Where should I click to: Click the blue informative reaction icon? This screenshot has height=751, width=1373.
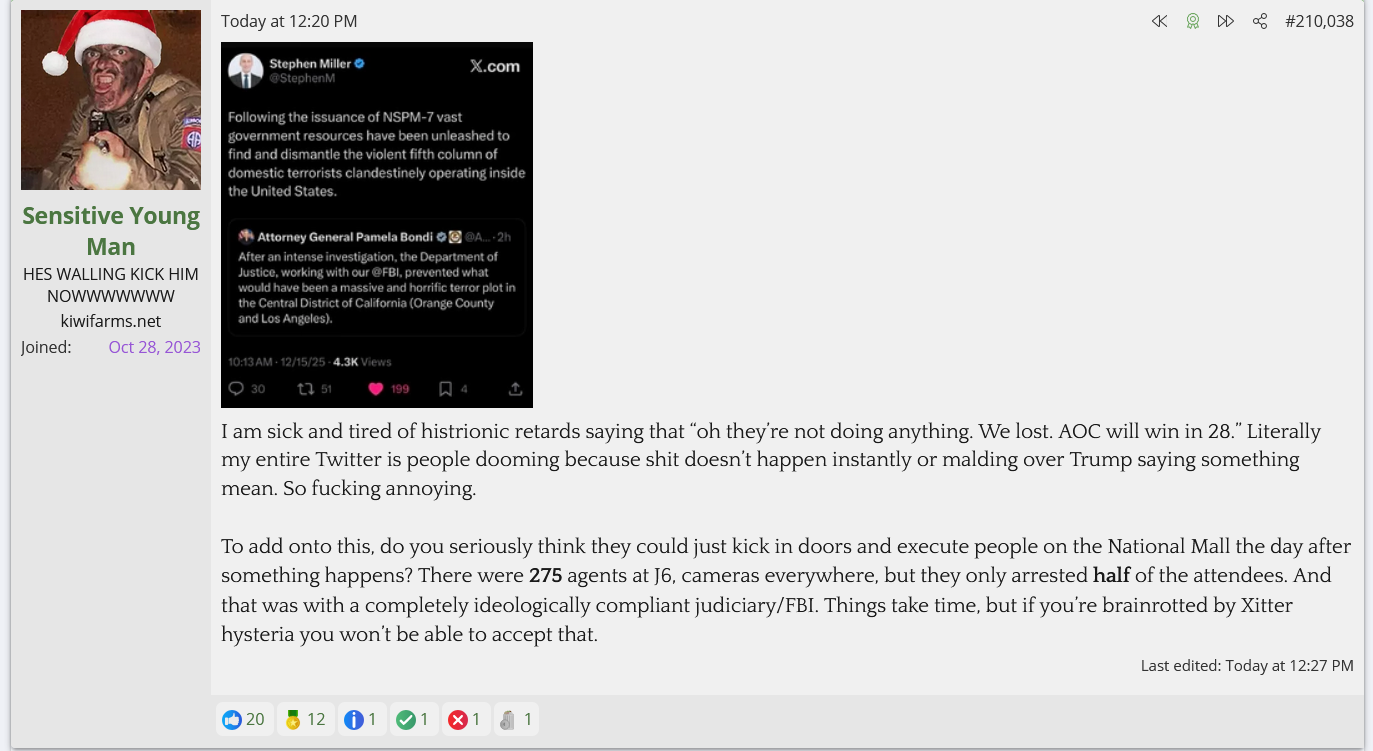pyautogui.click(x=353, y=719)
